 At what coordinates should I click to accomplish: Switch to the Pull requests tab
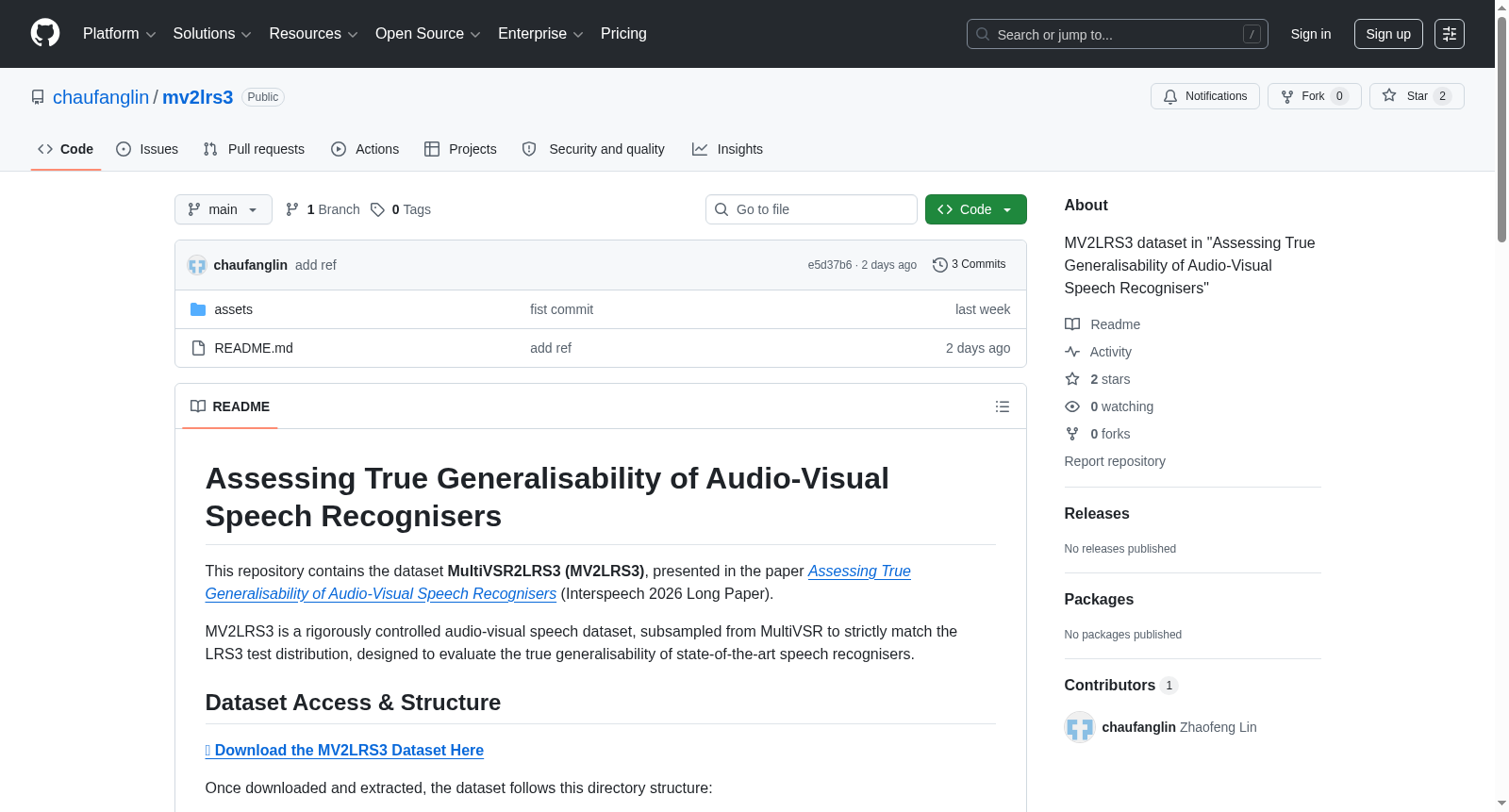coord(254,149)
